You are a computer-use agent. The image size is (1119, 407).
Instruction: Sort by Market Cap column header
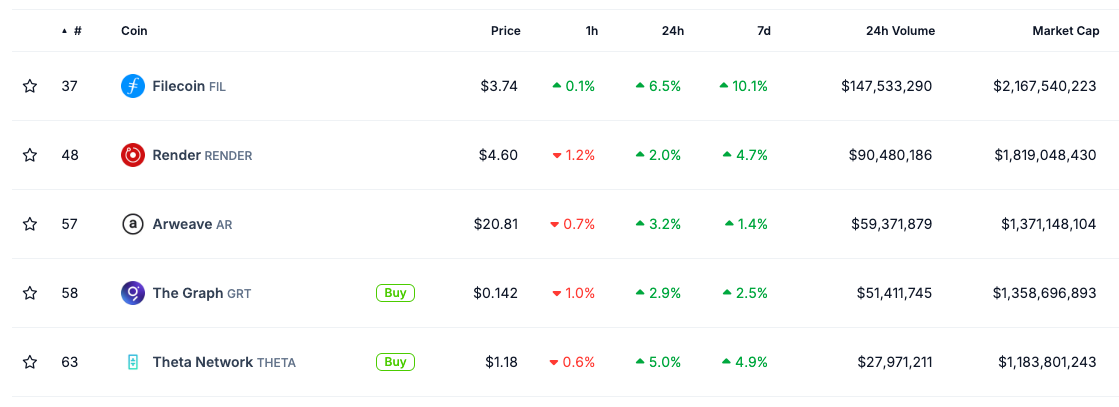[1065, 31]
